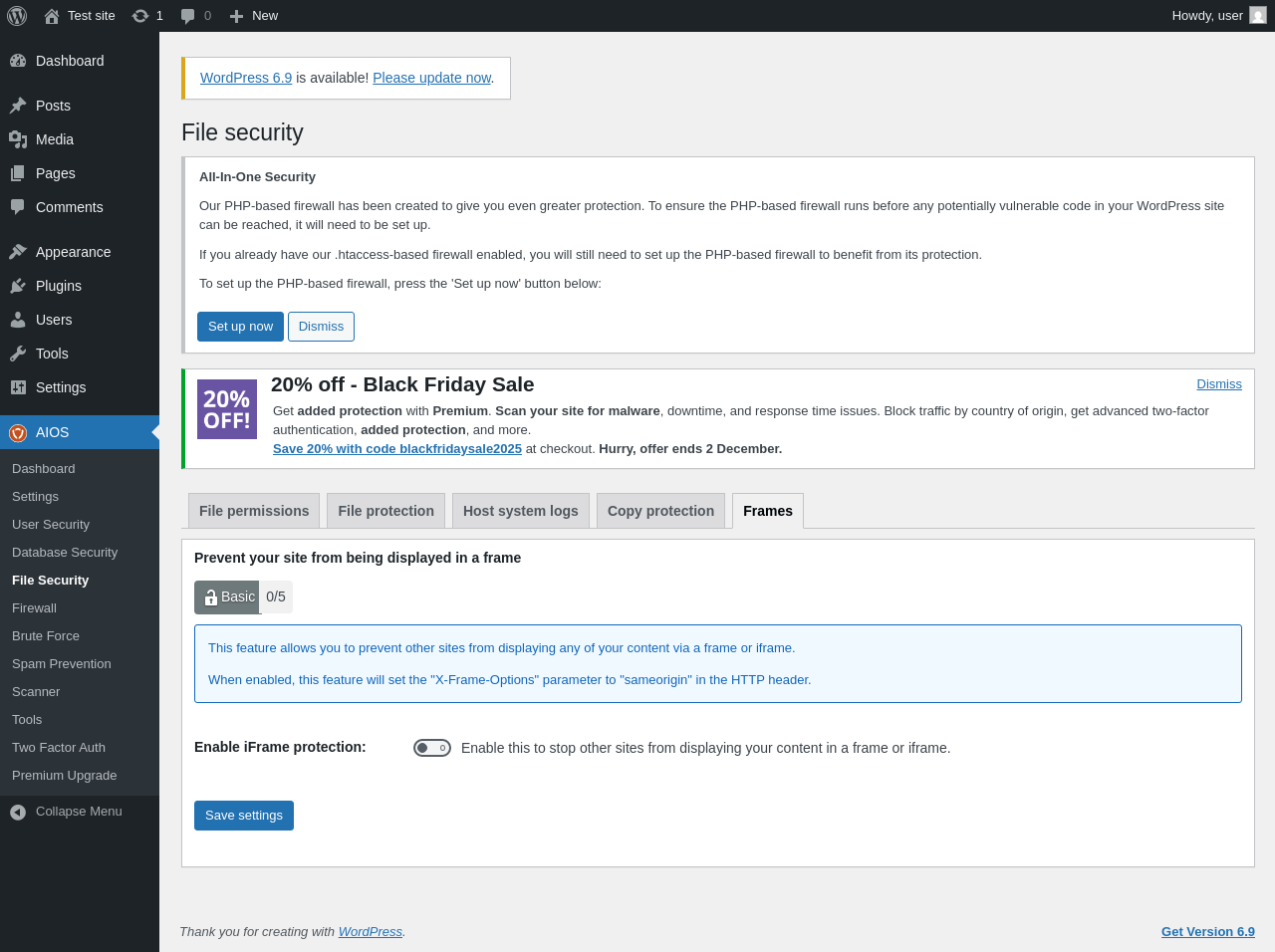Click the Appearance paintbrush icon
The image size is (1275, 952).
pos(18,252)
